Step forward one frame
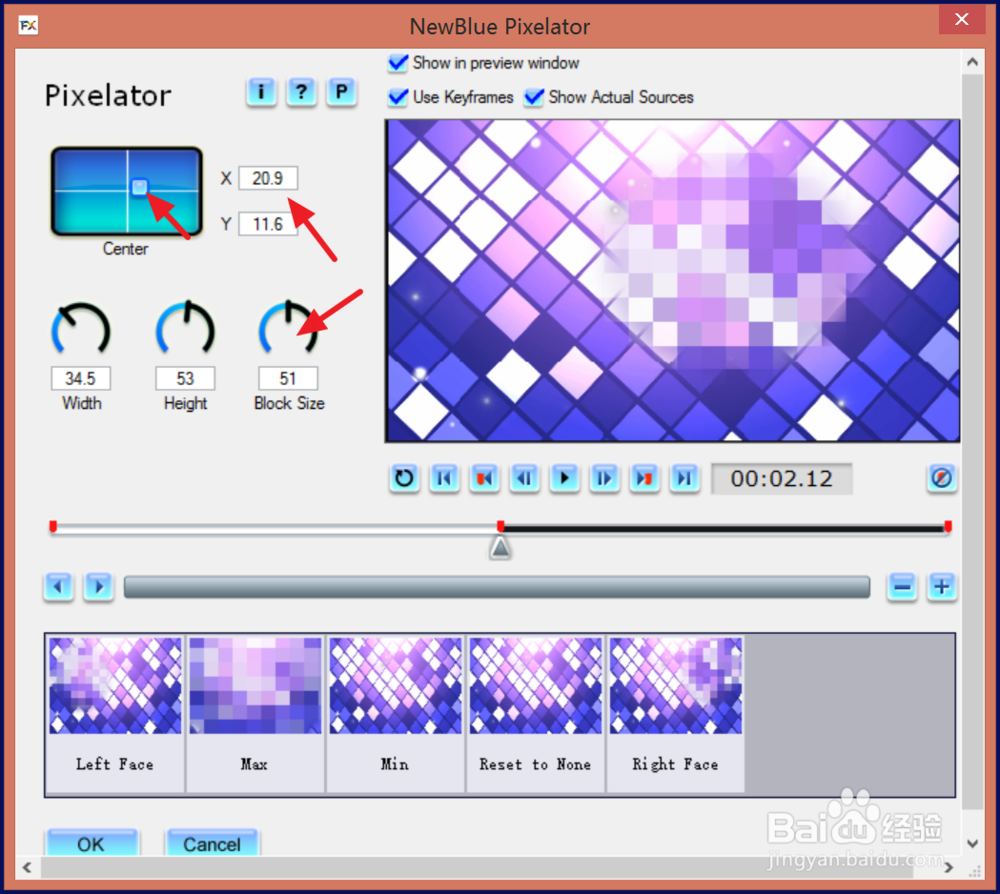 point(605,478)
